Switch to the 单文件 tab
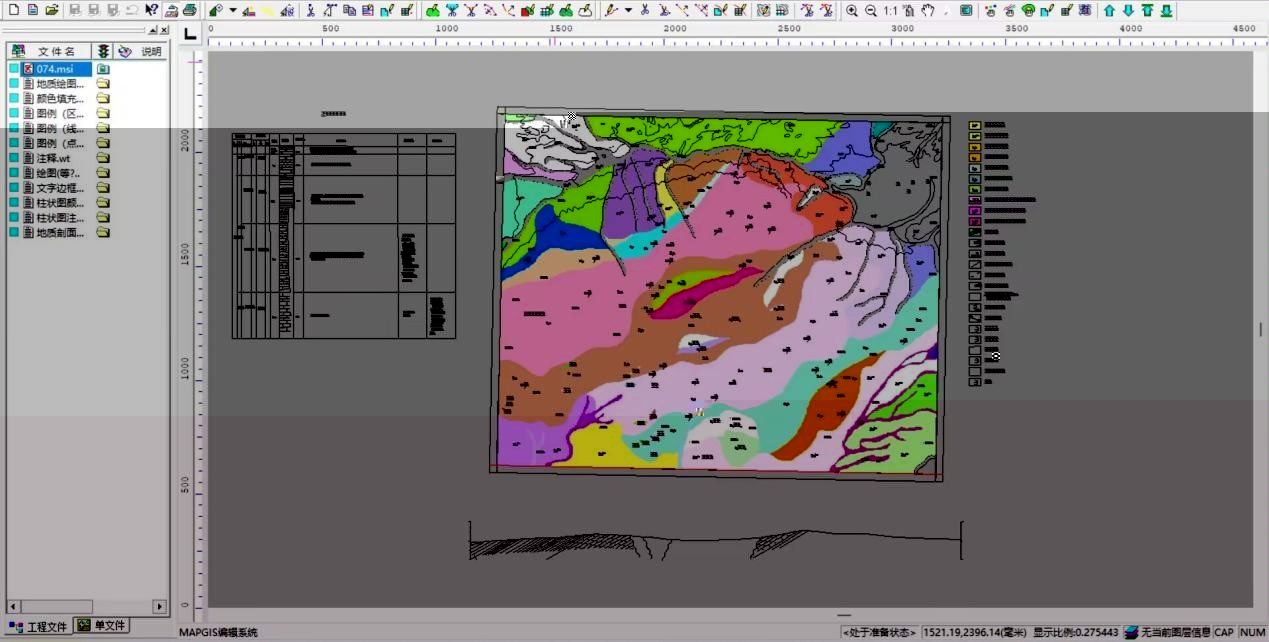 (103, 626)
